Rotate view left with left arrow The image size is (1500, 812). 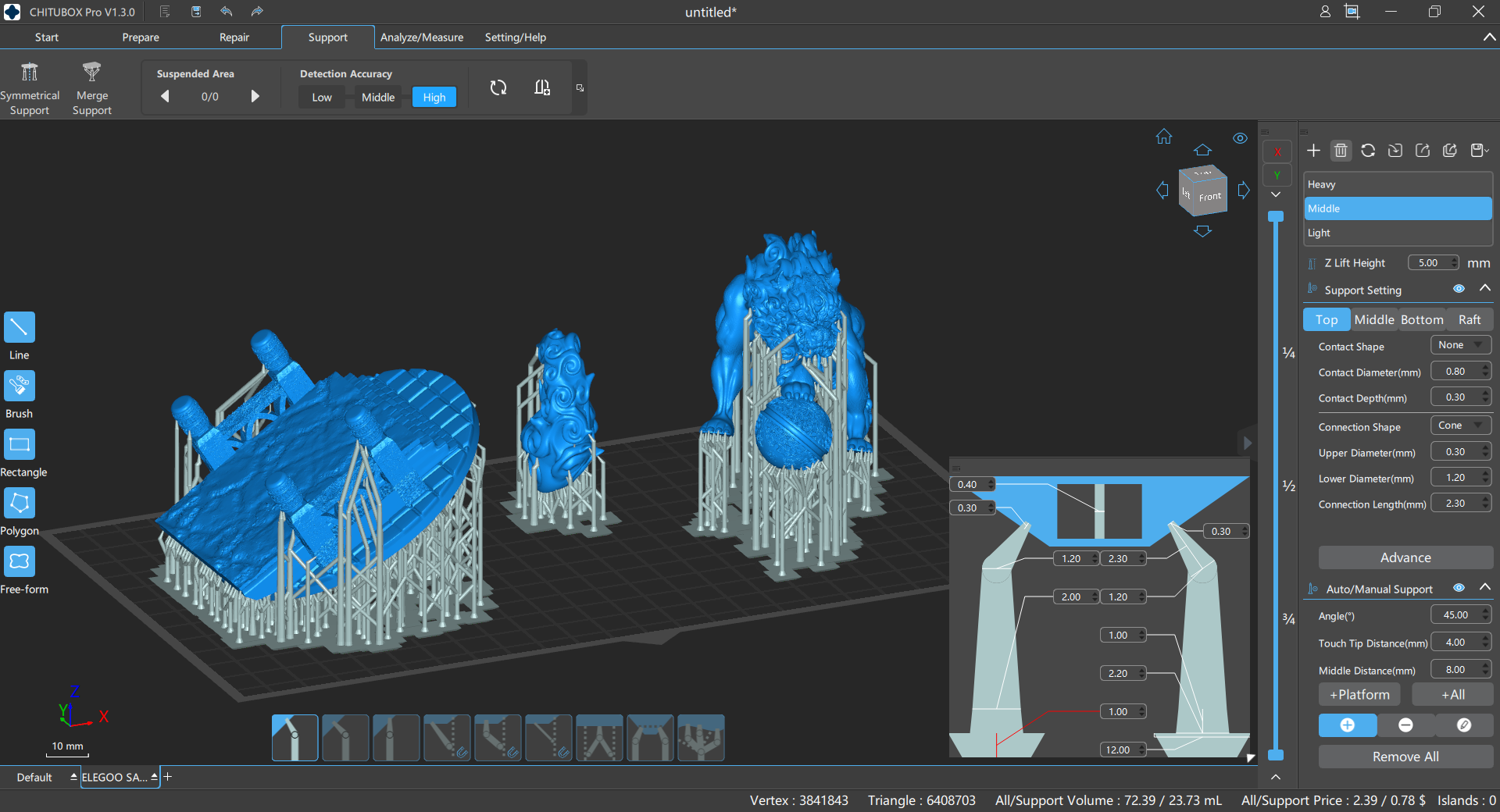pos(1162,190)
